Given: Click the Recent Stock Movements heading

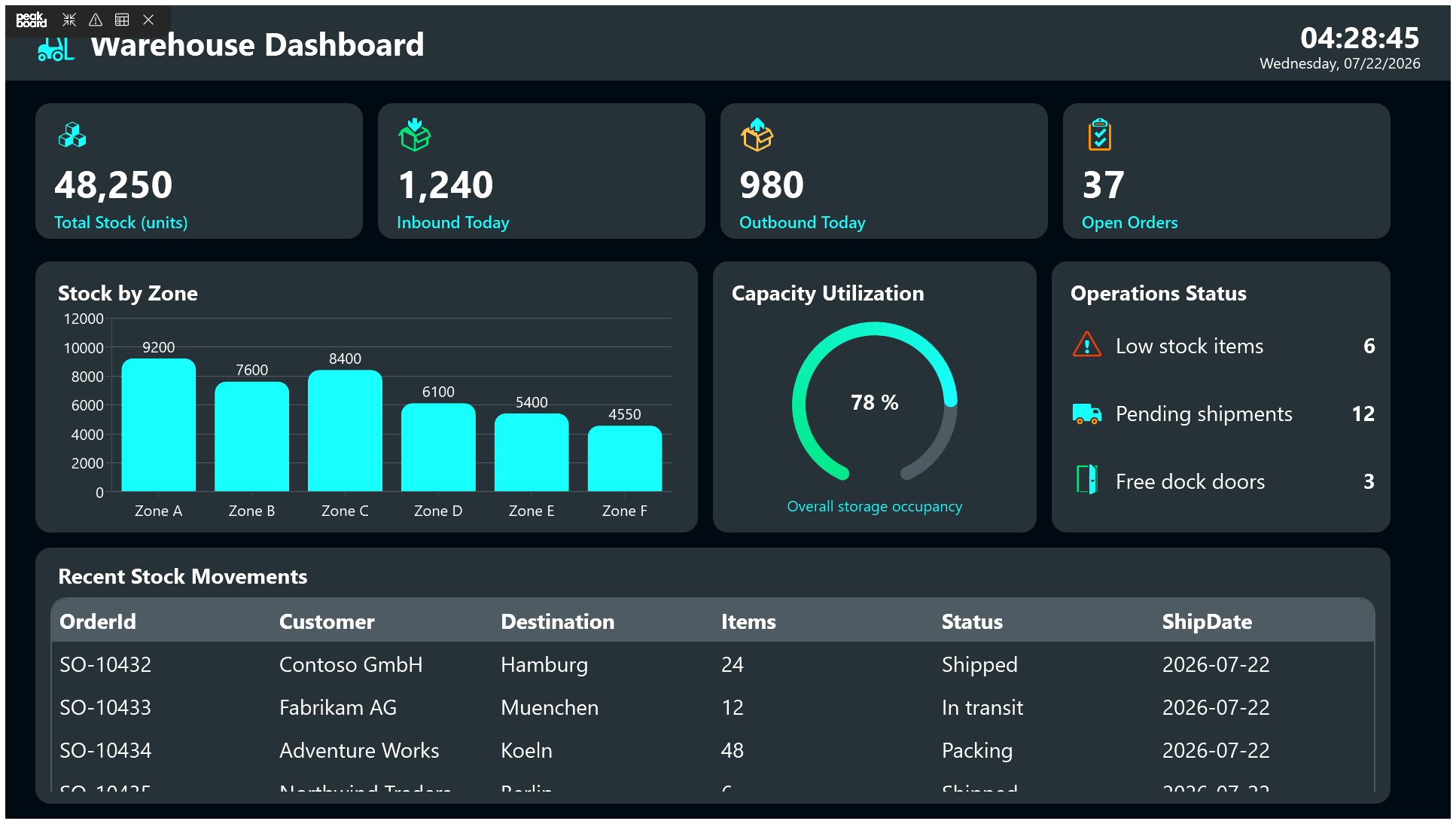Looking at the screenshot, I should click(183, 577).
